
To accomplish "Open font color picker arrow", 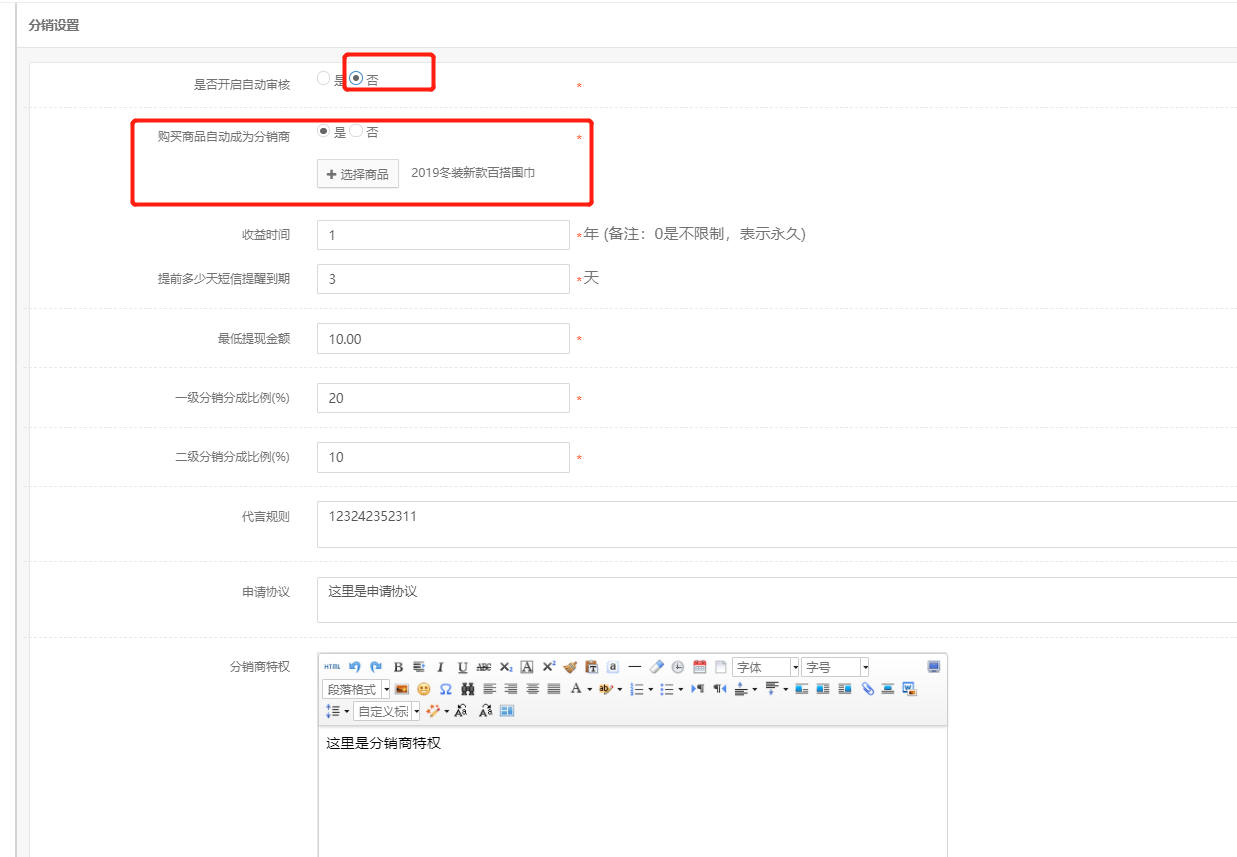I will (589, 689).
